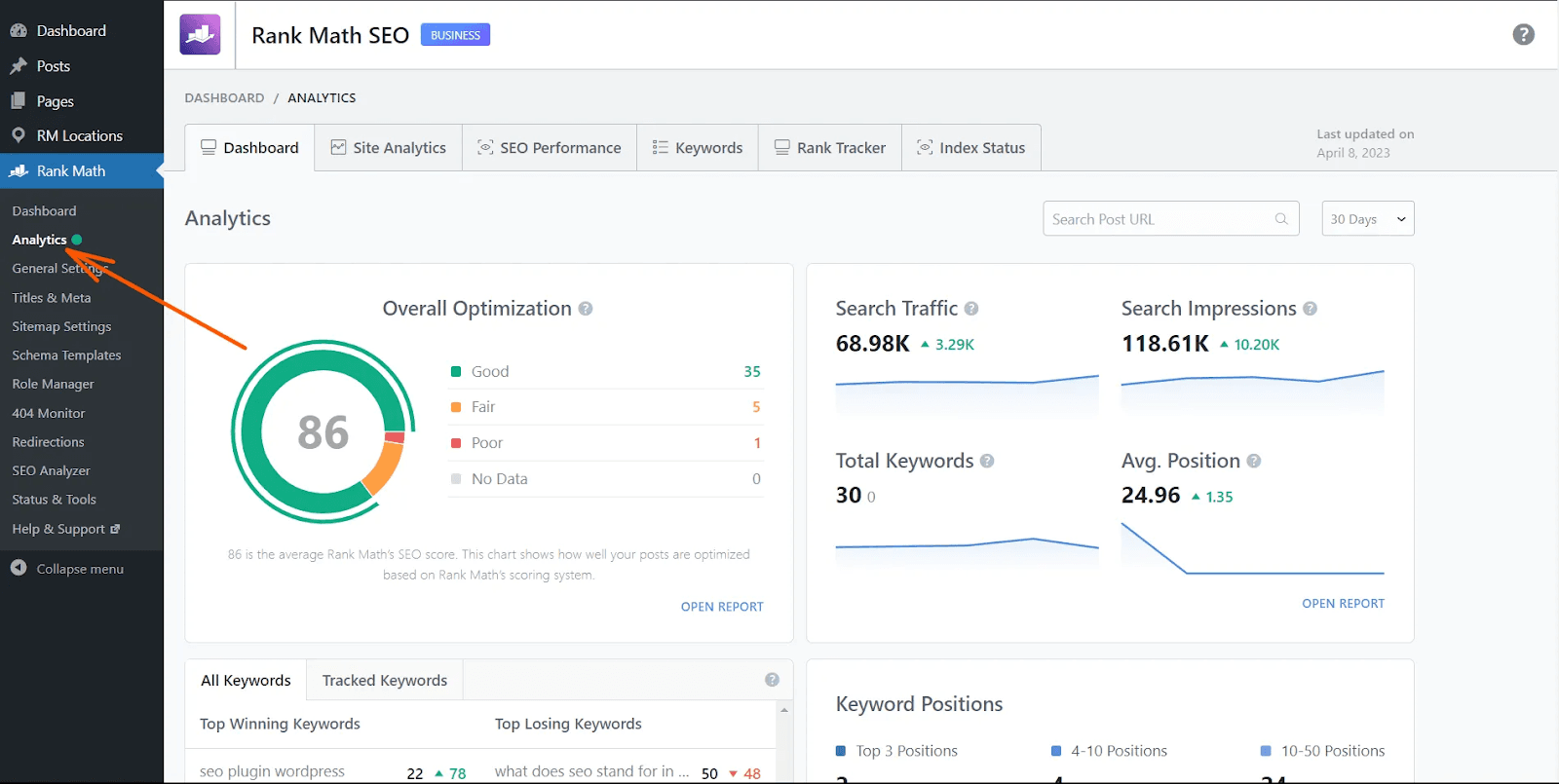Click the Avg. Position sparkline chart
This screenshot has height=784, width=1559.
1253,548
